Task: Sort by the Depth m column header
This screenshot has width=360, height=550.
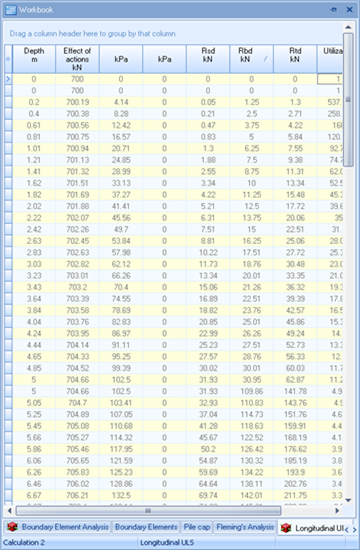Action: 34,59
